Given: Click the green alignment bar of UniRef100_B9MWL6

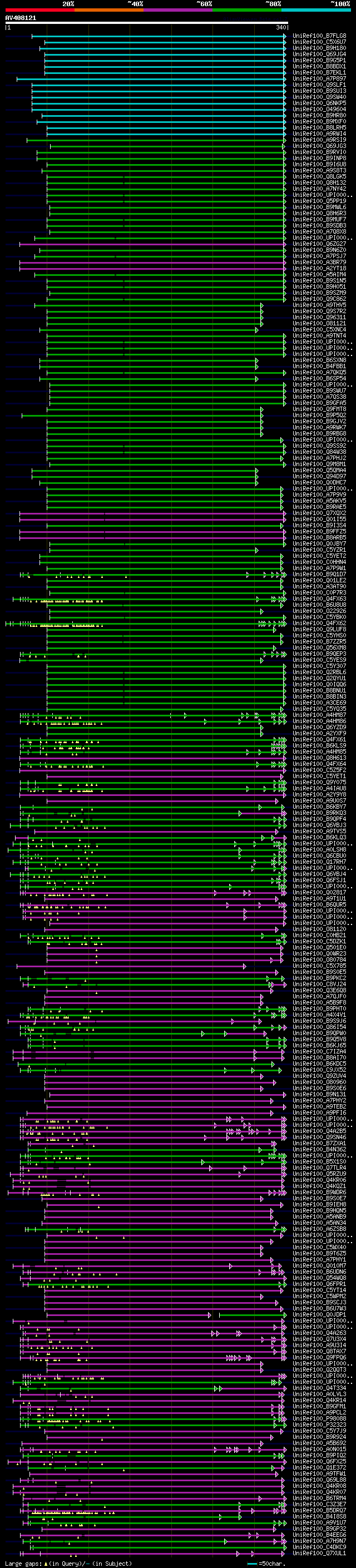Looking at the screenshot, I should (x=167, y=207).
